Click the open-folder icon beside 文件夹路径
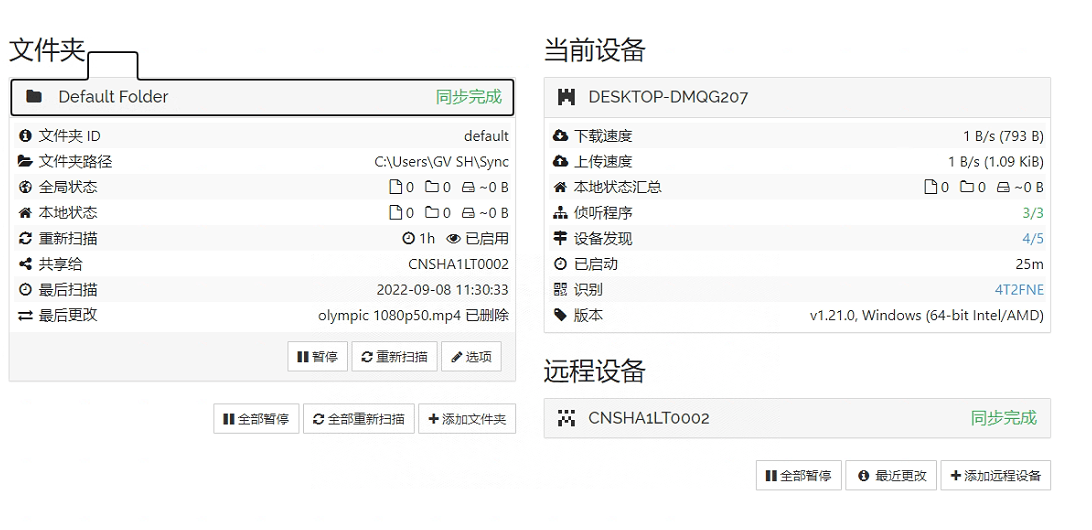This screenshot has height=530, width=1092. (x=25, y=162)
